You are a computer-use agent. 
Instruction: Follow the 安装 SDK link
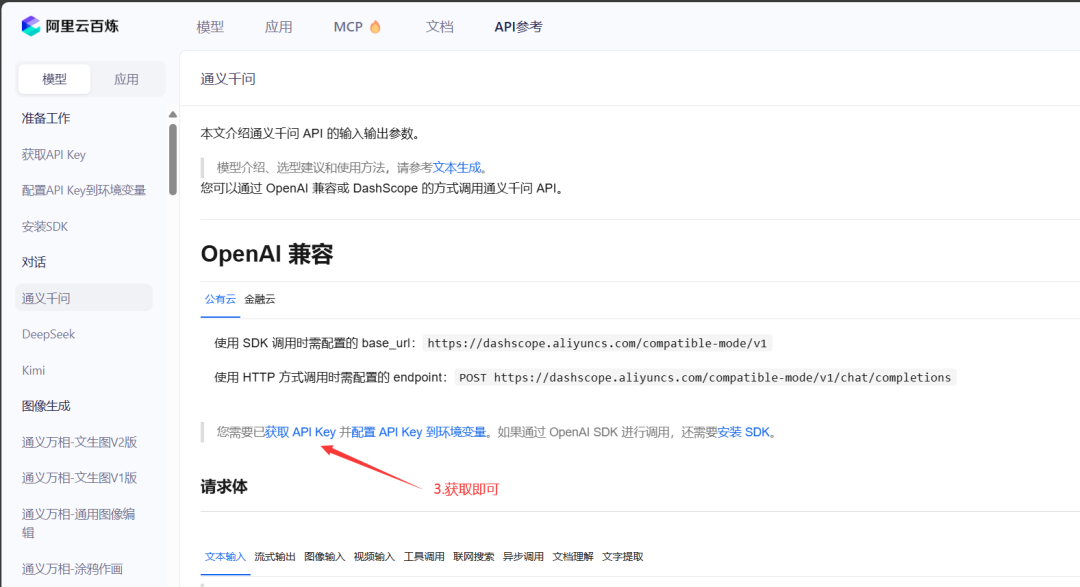[744, 432]
